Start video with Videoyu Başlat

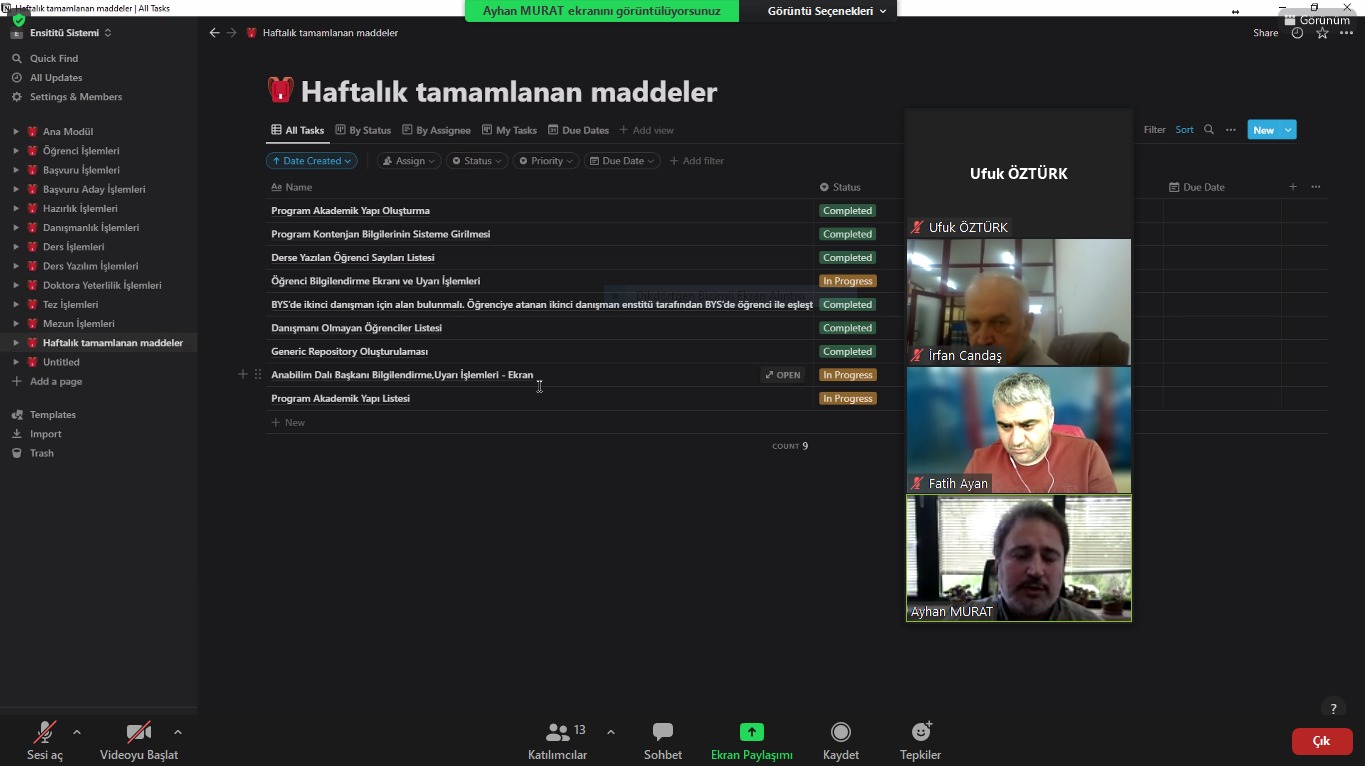click(139, 740)
